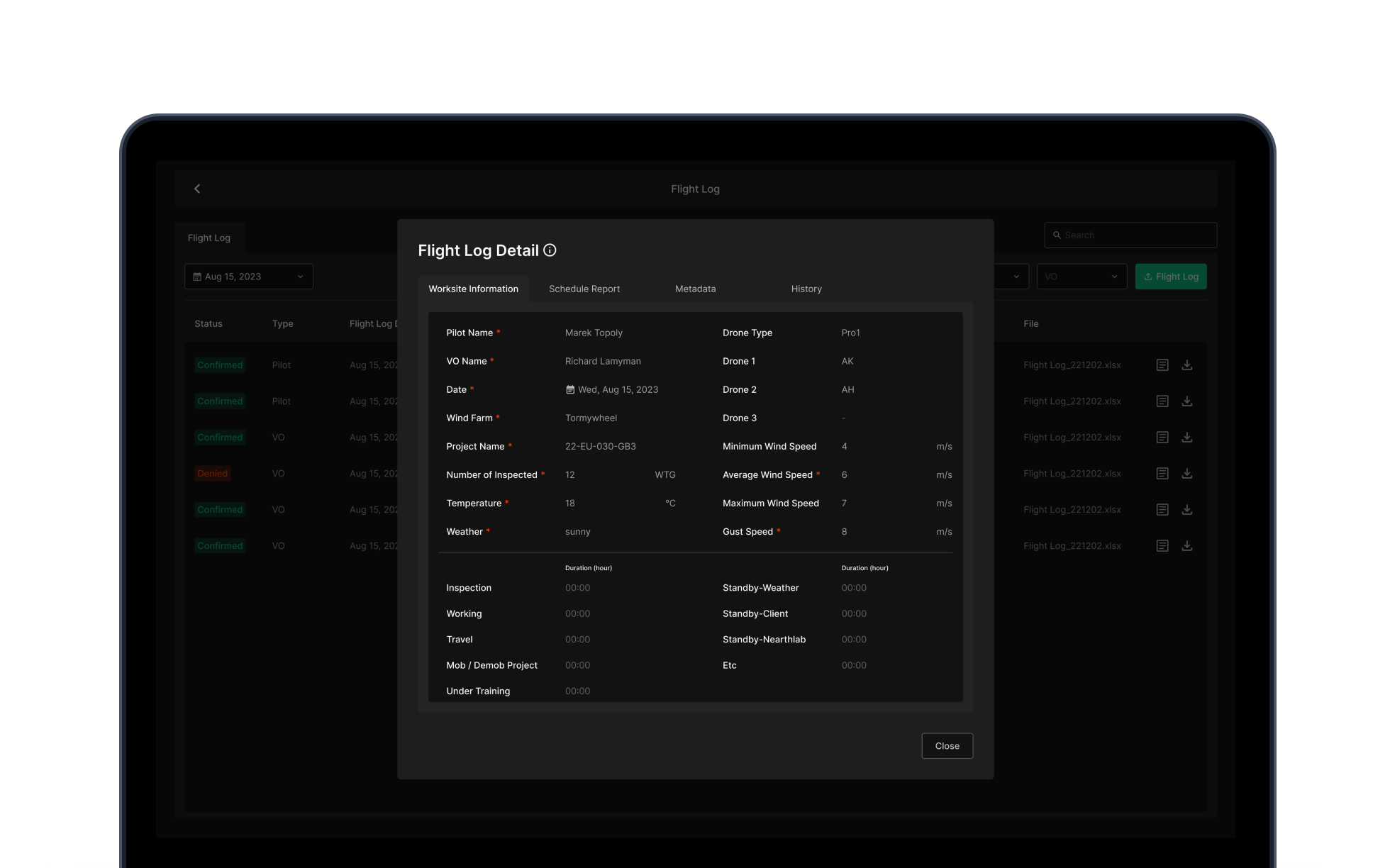
Task: Select the Denied status badge
Action: (x=212, y=473)
